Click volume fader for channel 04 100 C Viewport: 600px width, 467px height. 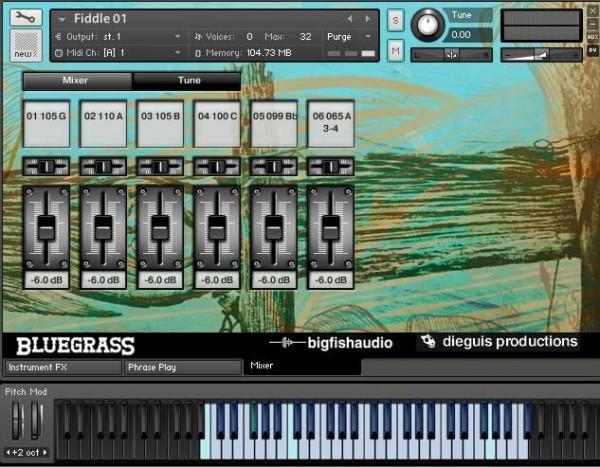click(217, 228)
